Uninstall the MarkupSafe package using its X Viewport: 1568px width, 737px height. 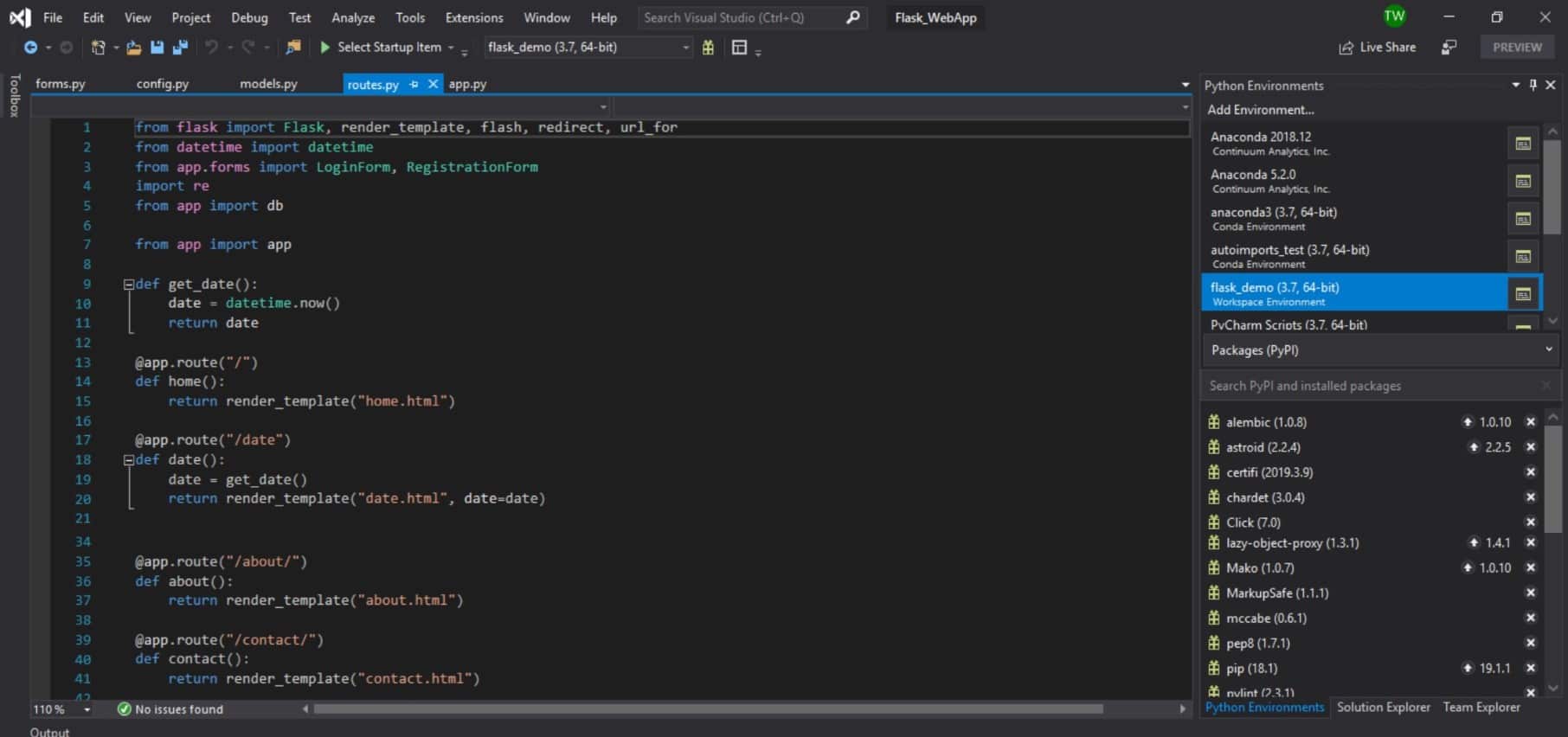pos(1530,593)
